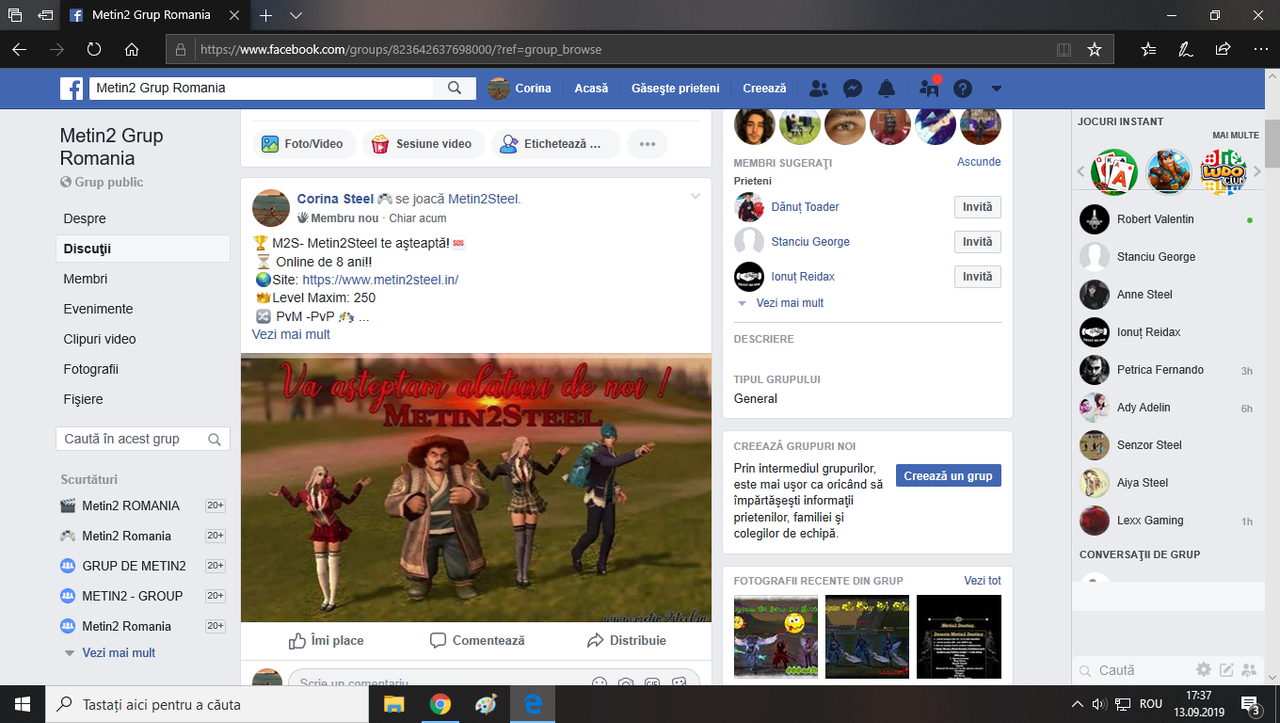Open the Facebook home logo
This screenshot has height=723, width=1280.
[x=72, y=89]
